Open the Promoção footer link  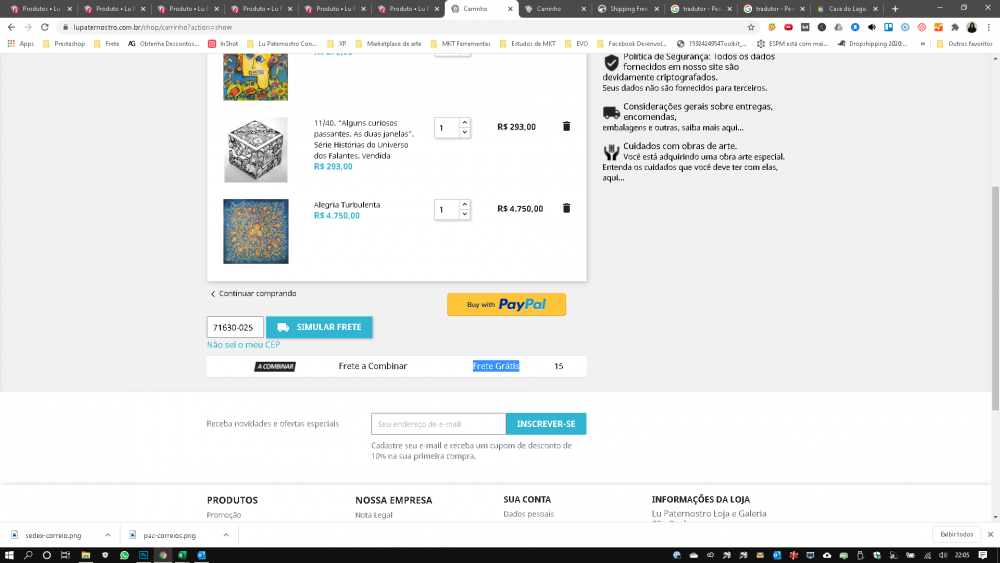(224, 515)
